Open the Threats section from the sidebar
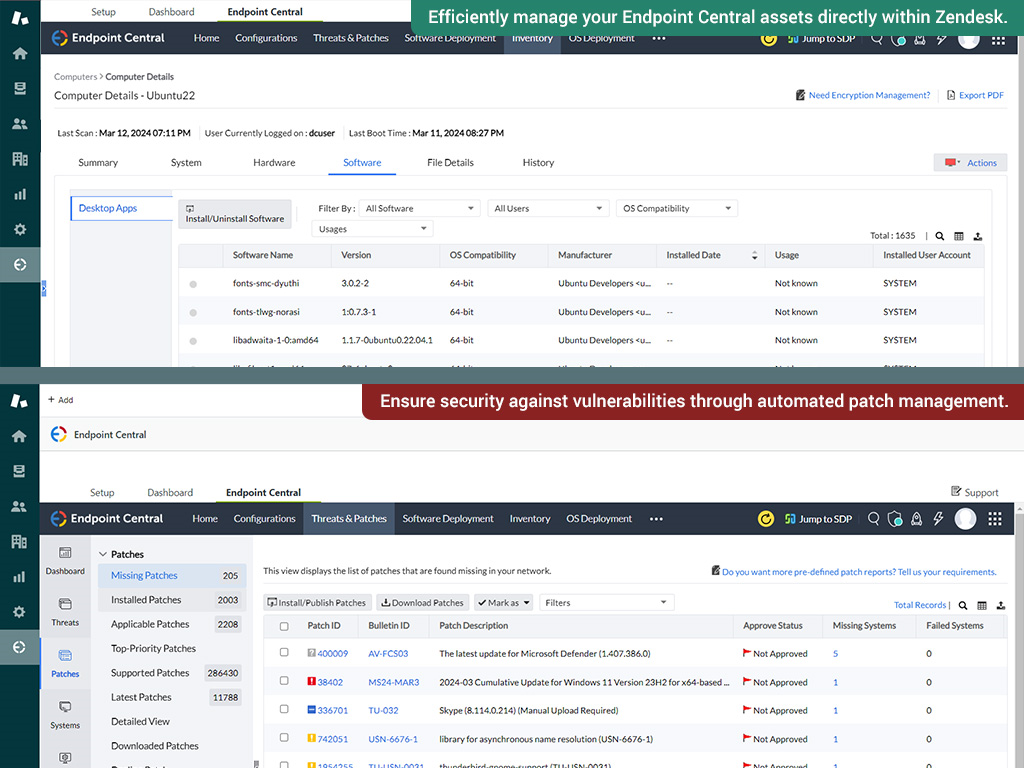The image size is (1024, 768). pos(65,610)
